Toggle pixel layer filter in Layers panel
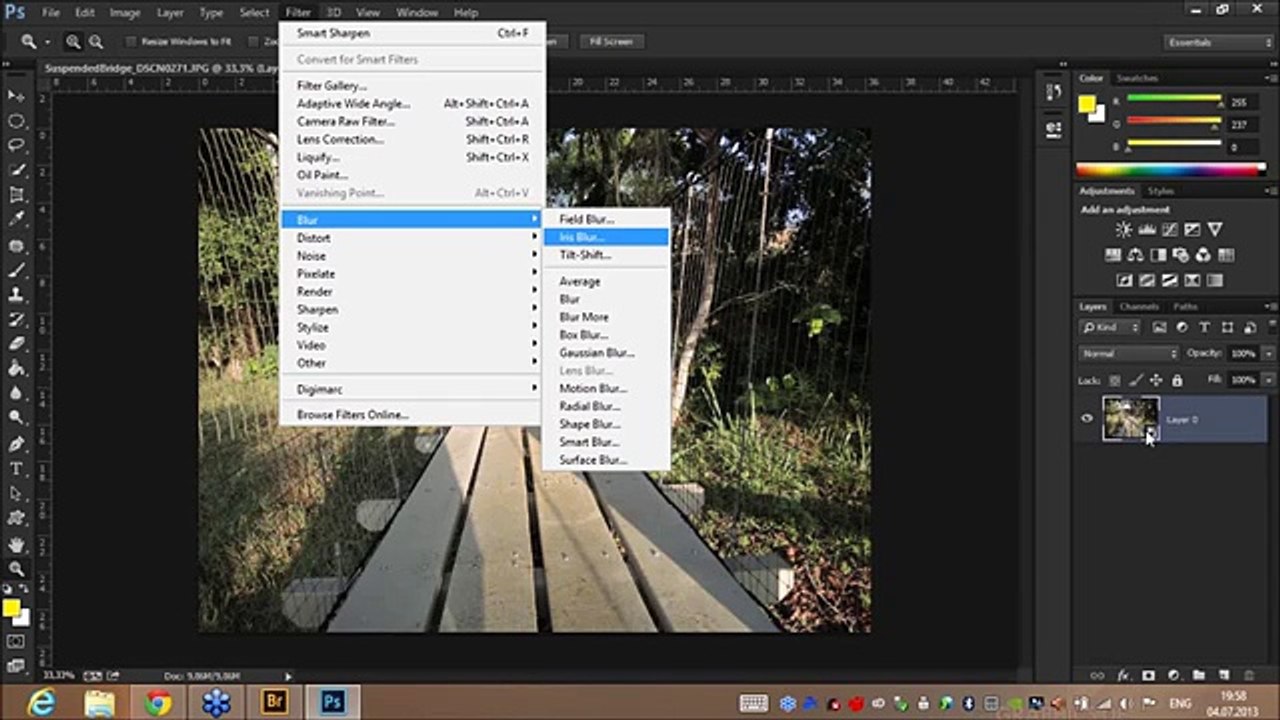The width and height of the screenshot is (1280, 720). click(1160, 327)
